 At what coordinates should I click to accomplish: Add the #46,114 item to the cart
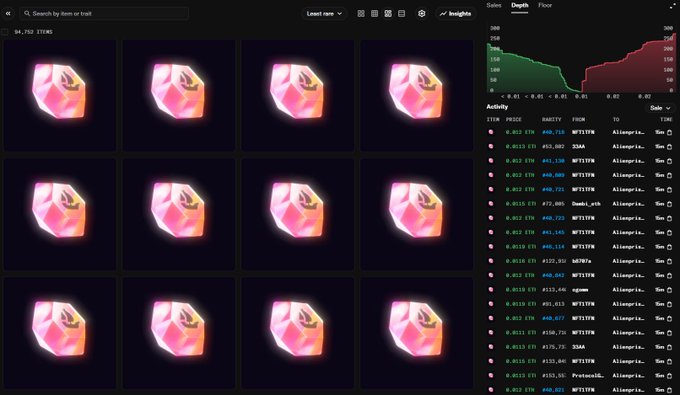pos(669,247)
